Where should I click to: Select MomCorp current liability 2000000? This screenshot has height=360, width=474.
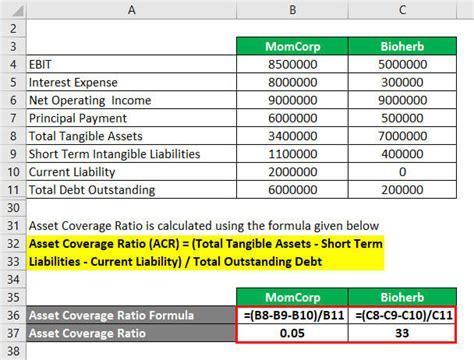(292, 172)
